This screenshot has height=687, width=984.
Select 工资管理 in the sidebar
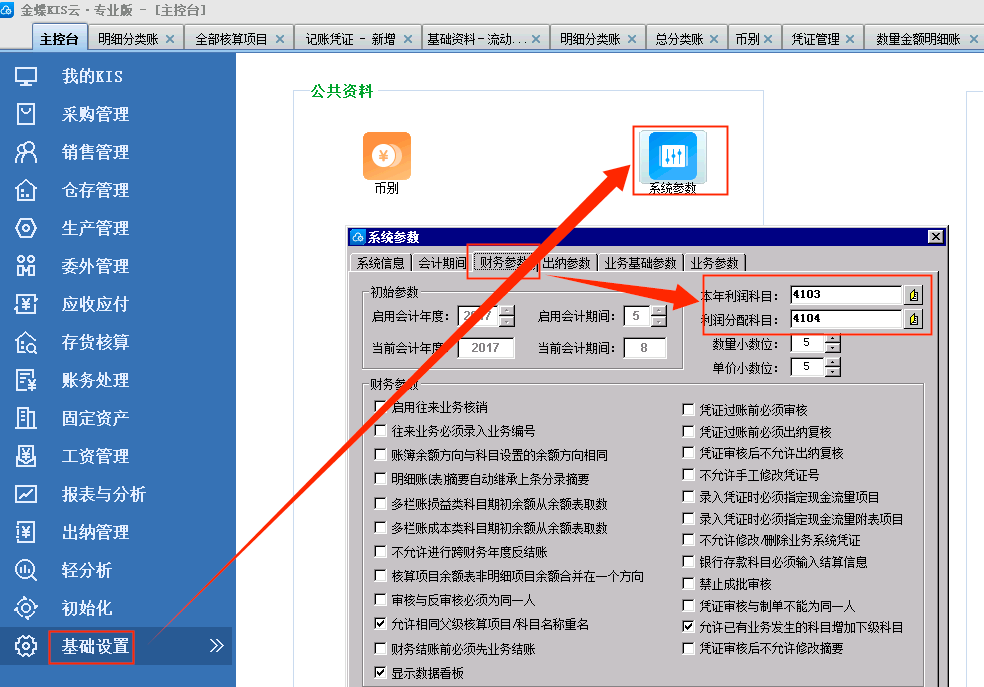coord(95,456)
